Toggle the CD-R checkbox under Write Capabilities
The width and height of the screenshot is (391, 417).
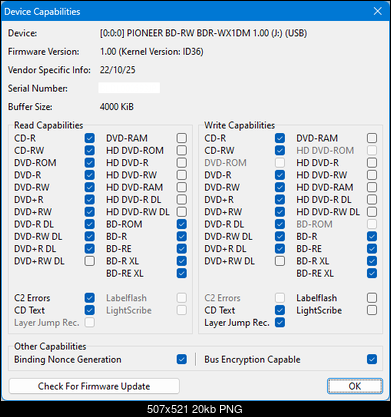[280, 138]
